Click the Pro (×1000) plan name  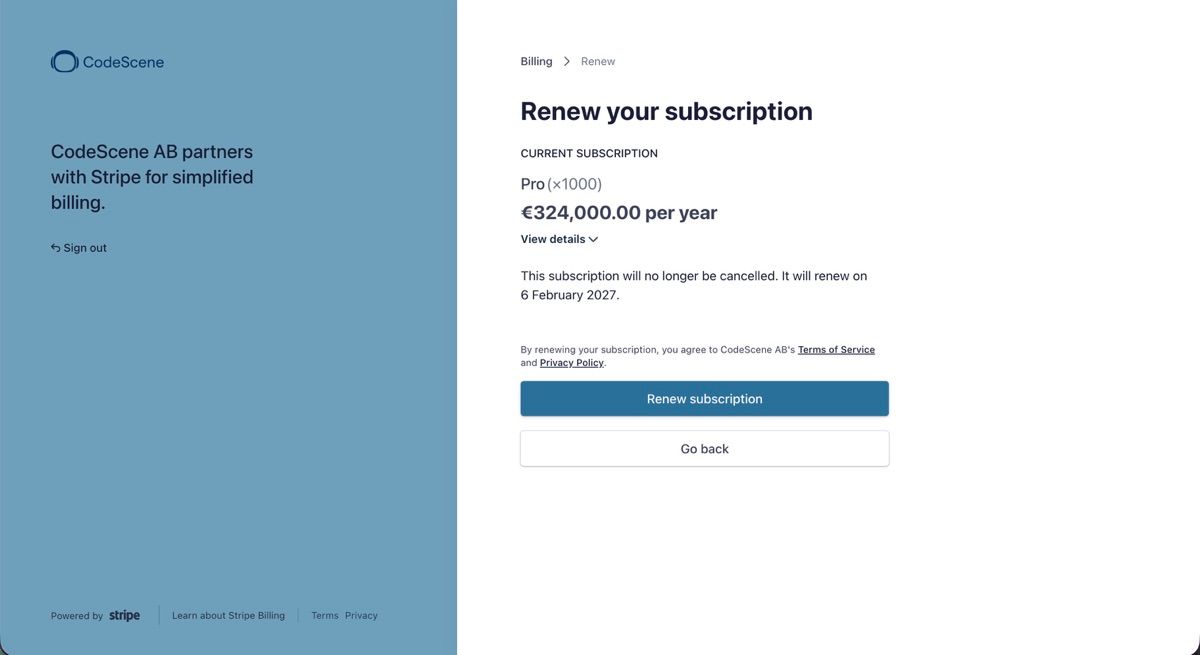[561, 184]
